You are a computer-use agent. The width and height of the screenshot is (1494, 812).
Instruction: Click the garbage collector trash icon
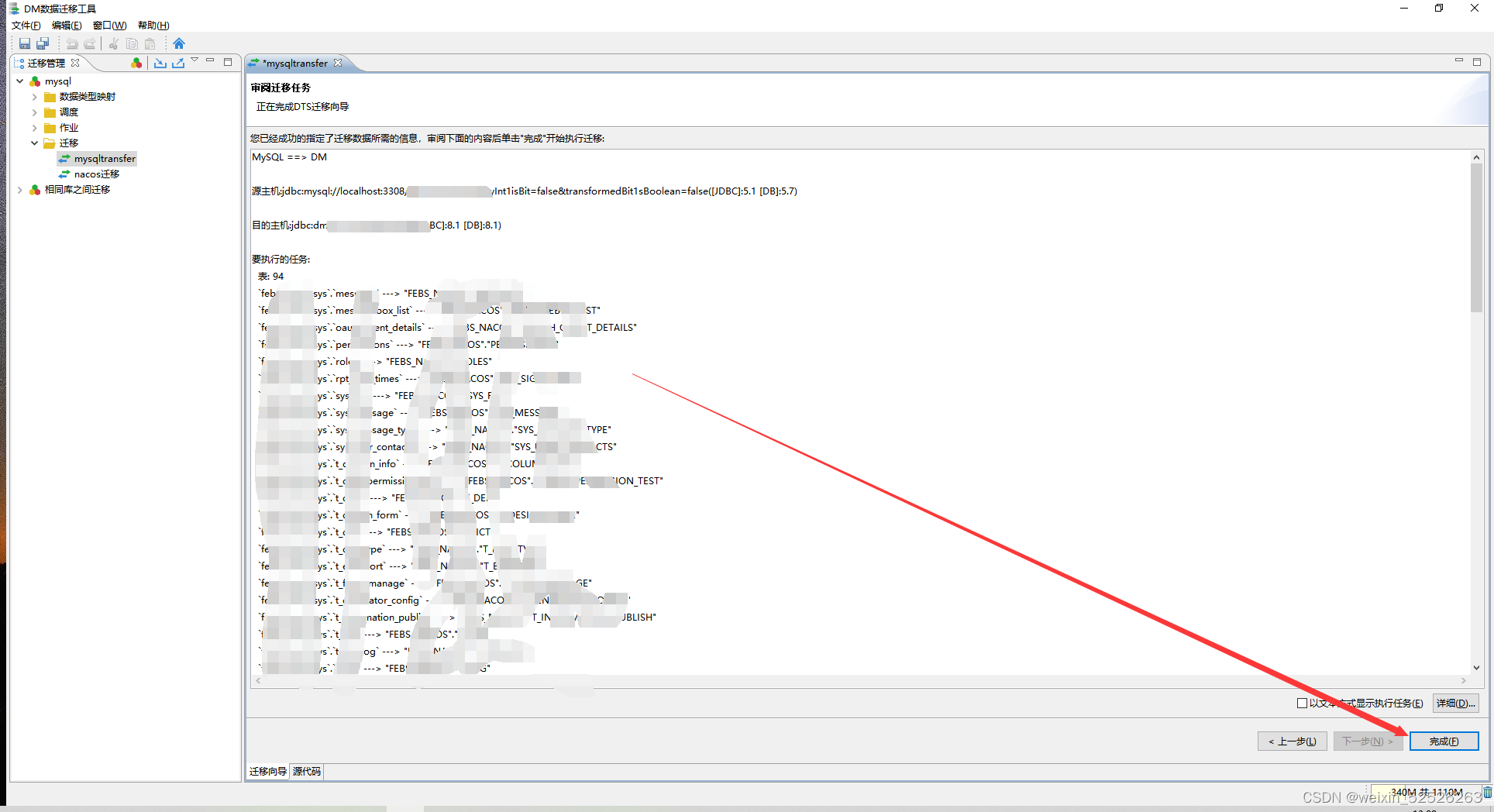[1488, 792]
